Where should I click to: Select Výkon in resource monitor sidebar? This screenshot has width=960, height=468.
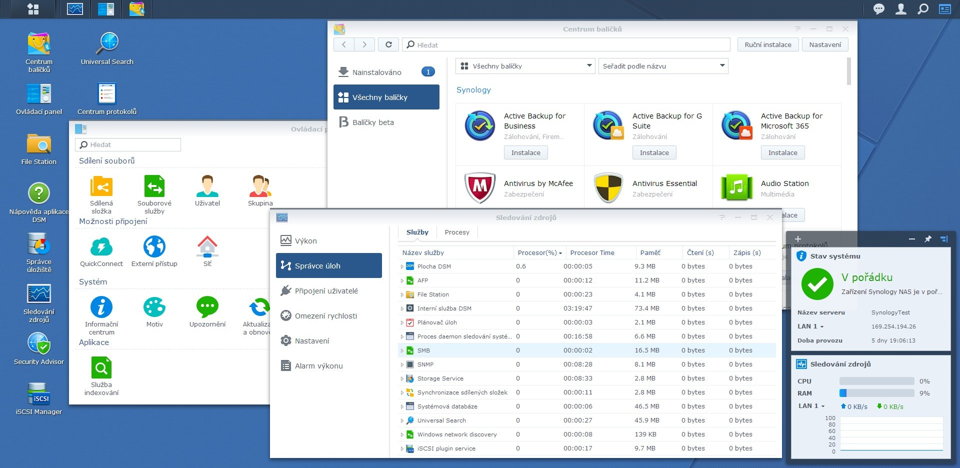click(329, 241)
